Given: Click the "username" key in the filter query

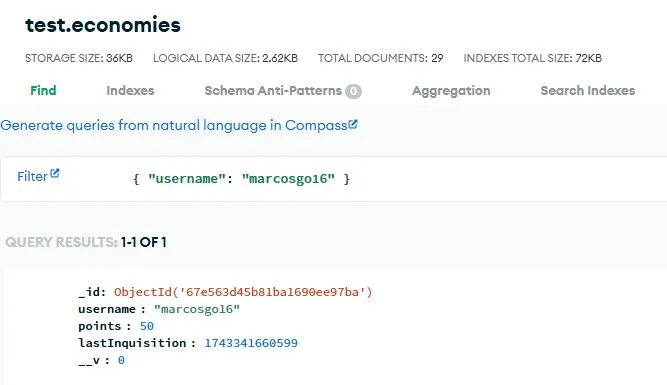Looking at the screenshot, I should [187, 179].
